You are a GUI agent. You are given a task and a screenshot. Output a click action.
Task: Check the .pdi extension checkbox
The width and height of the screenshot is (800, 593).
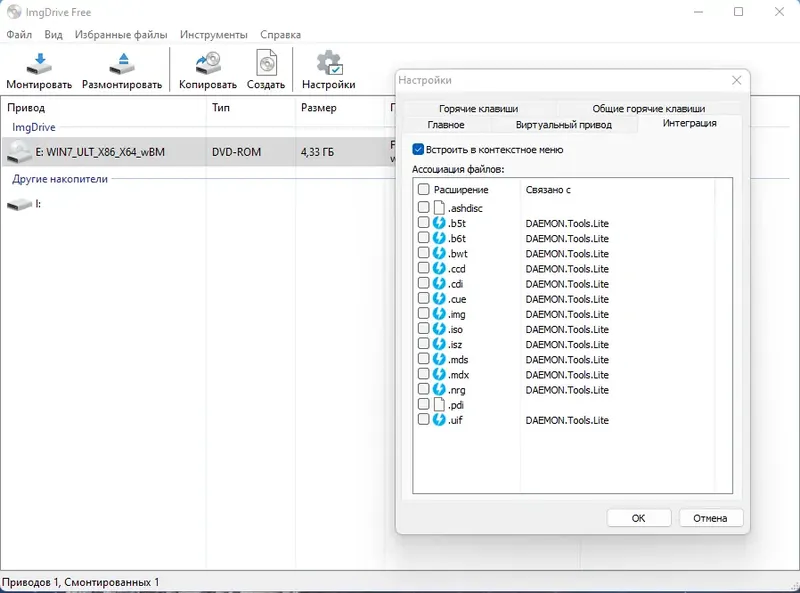(x=423, y=404)
